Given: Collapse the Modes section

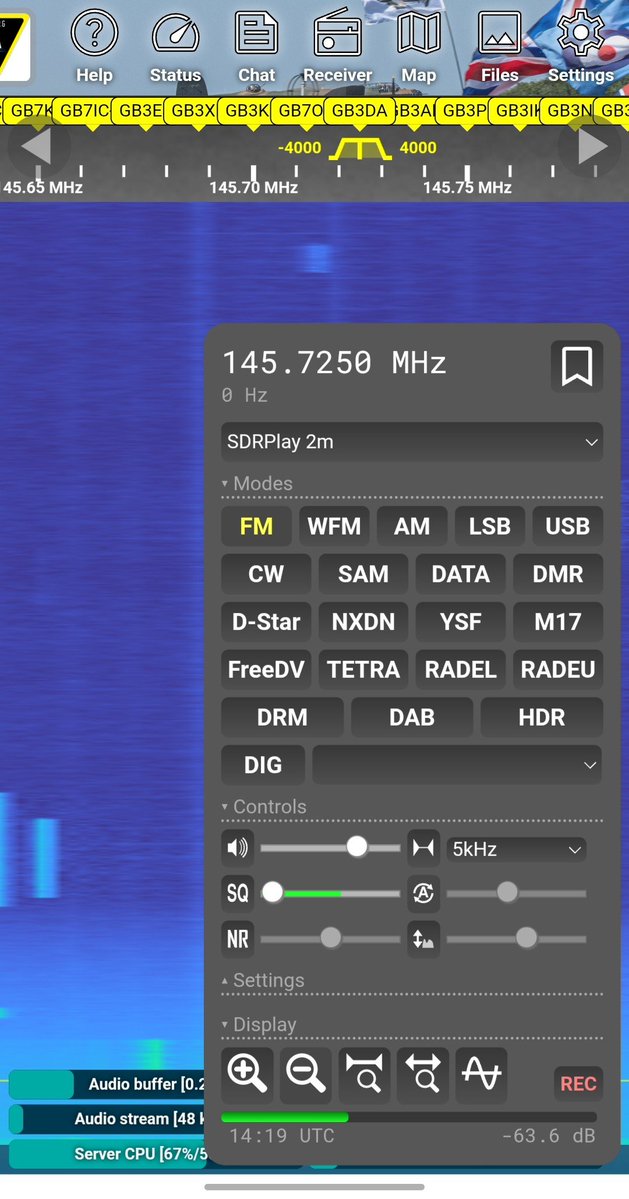Looking at the screenshot, I should pos(257,483).
